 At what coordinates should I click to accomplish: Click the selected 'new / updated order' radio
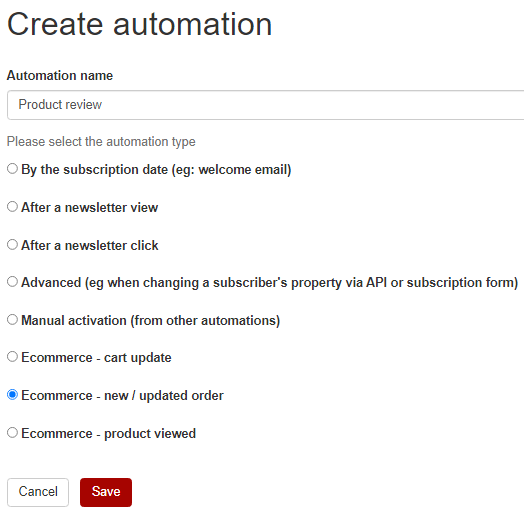12,395
